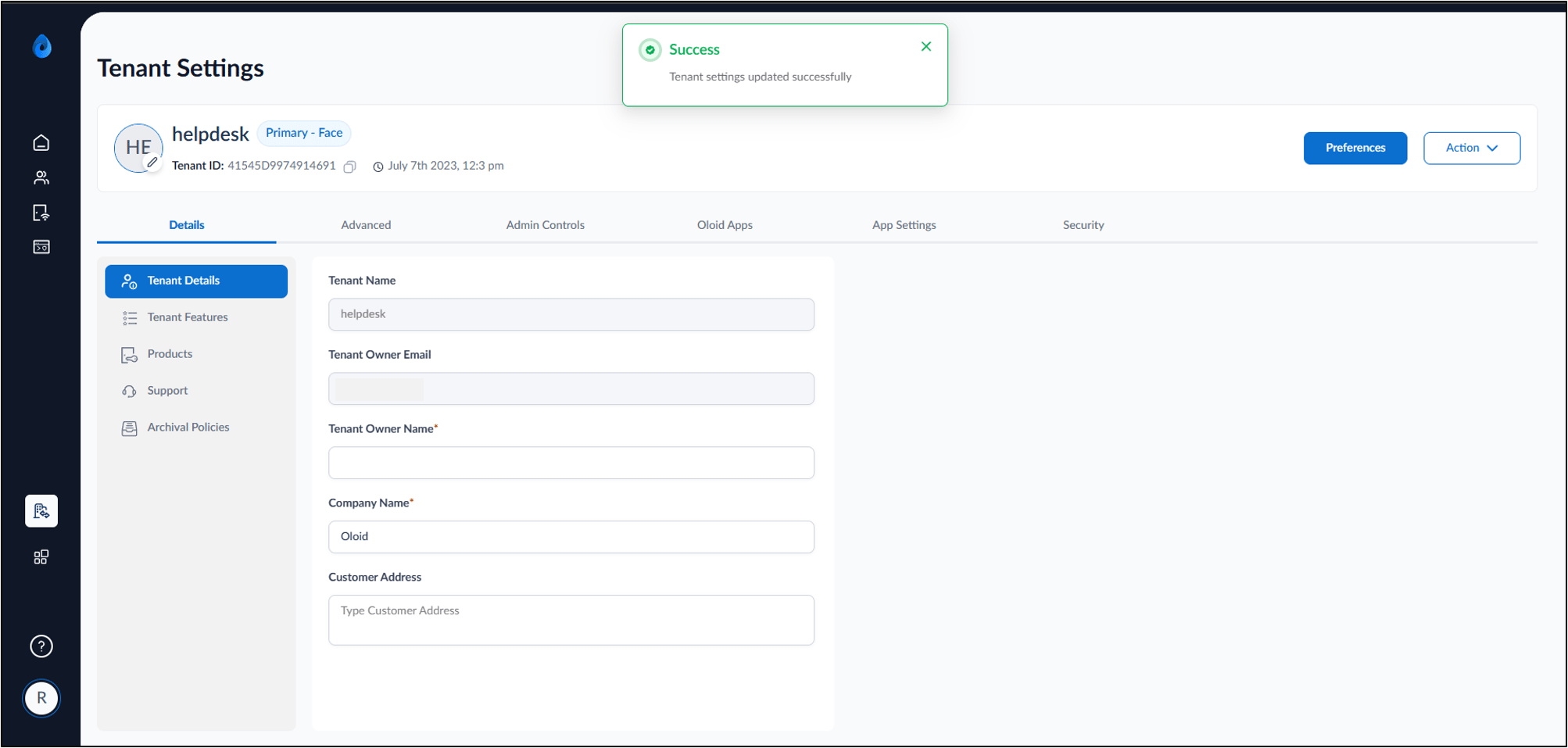Close the Success notification
The height and width of the screenshot is (748, 1568).
[926, 47]
